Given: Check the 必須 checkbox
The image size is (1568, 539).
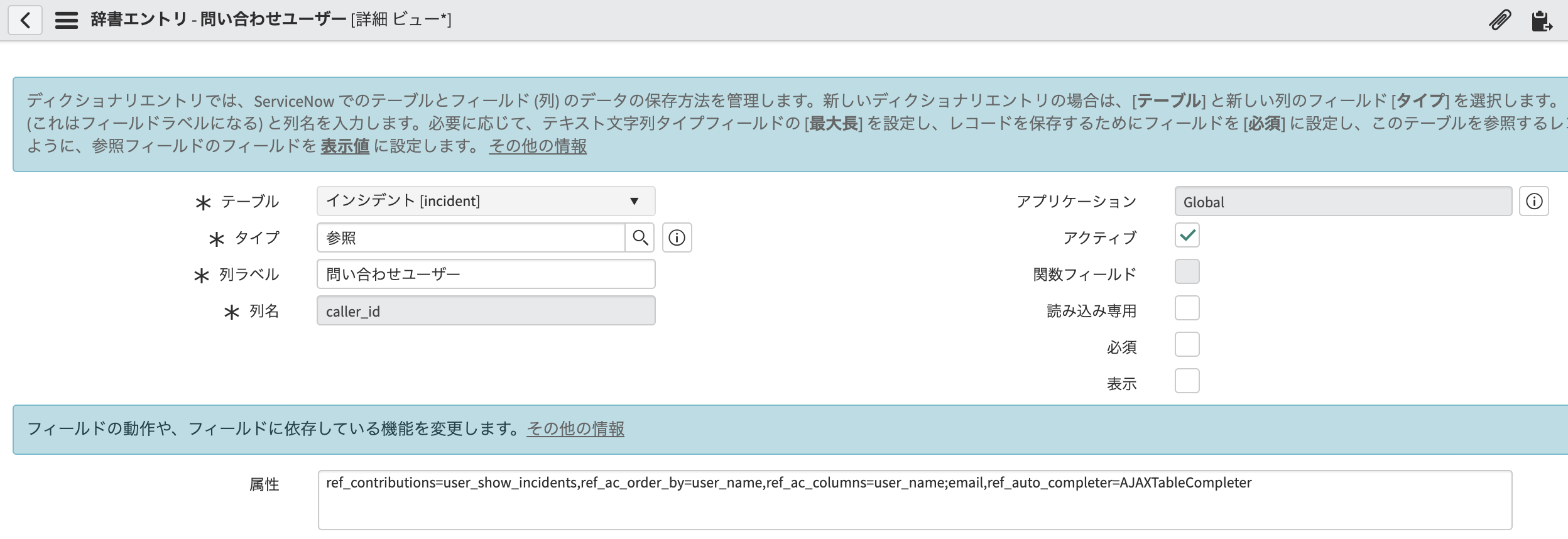Looking at the screenshot, I should pyautogui.click(x=1187, y=344).
